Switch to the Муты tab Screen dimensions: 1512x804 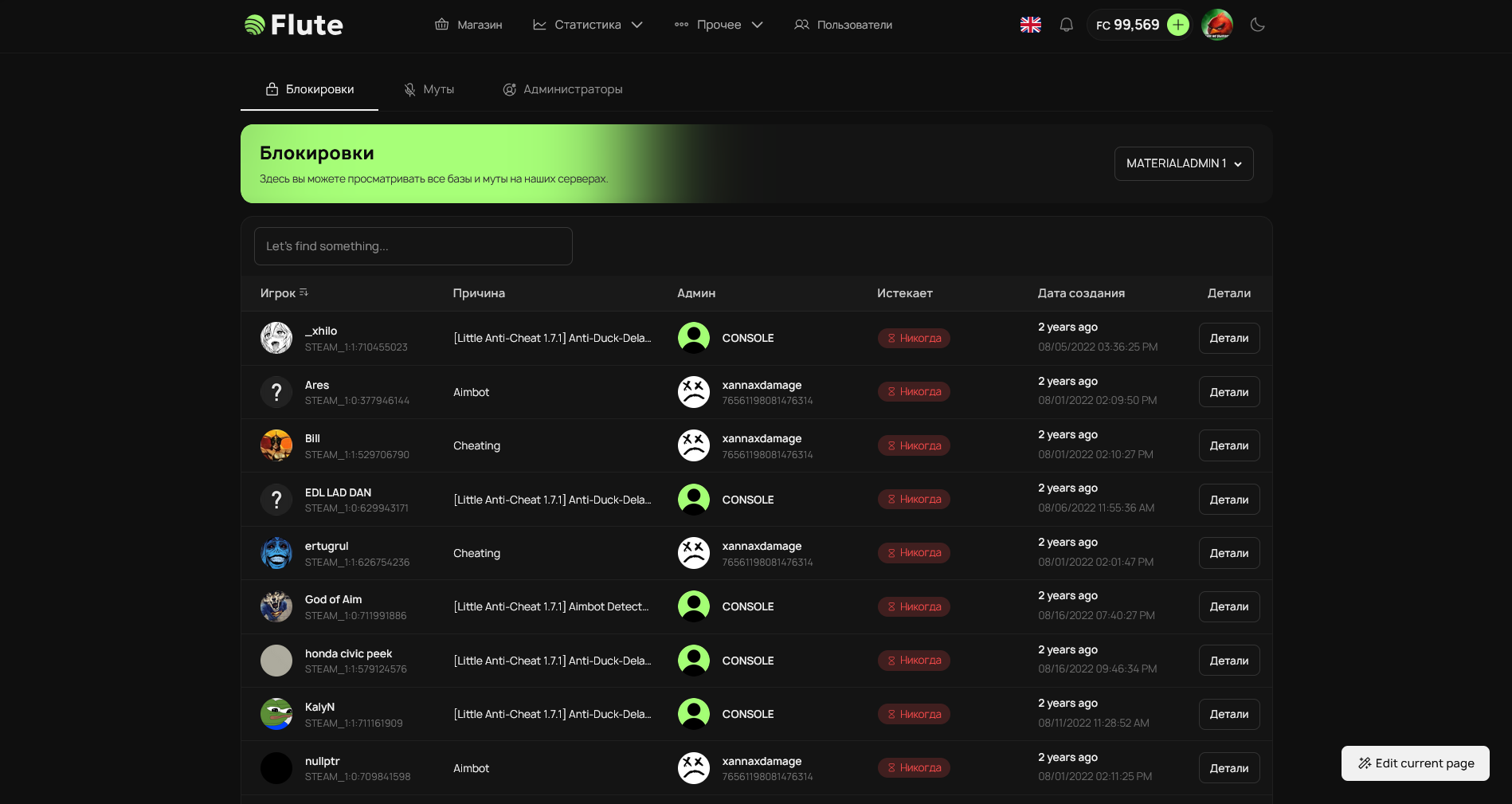[429, 89]
